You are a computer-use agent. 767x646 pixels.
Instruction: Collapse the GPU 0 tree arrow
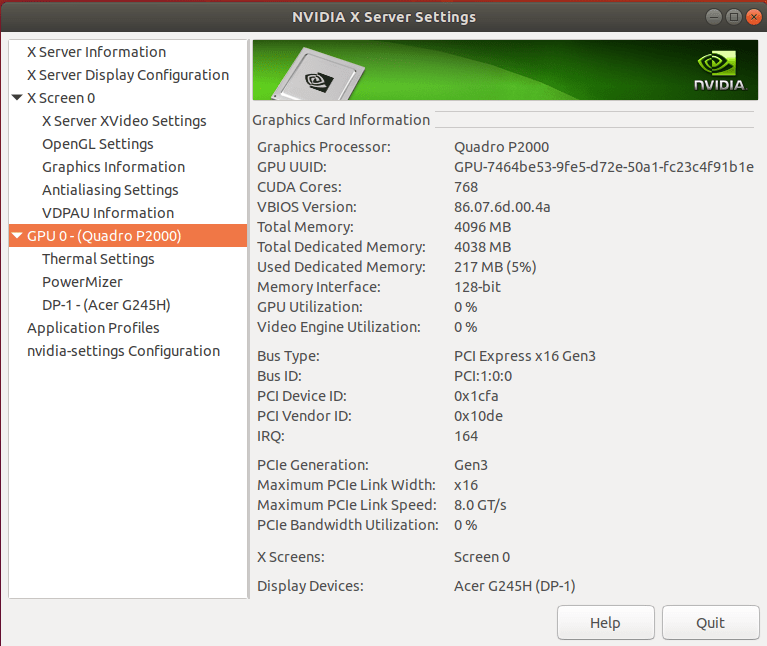17,235
